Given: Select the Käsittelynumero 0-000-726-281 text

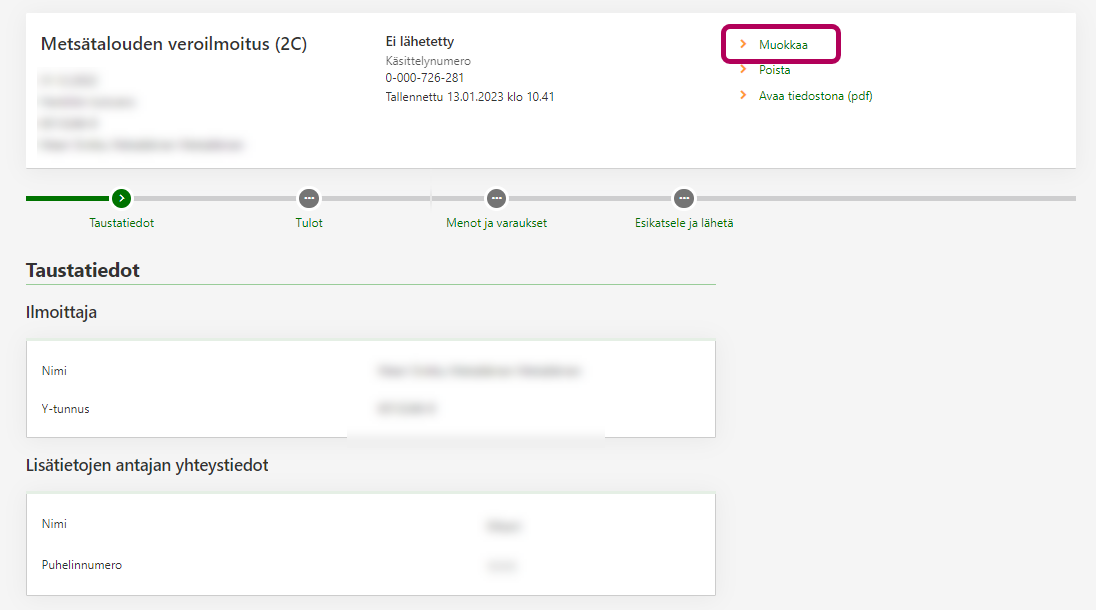Looking at the screenshot, I should [424, 78].
